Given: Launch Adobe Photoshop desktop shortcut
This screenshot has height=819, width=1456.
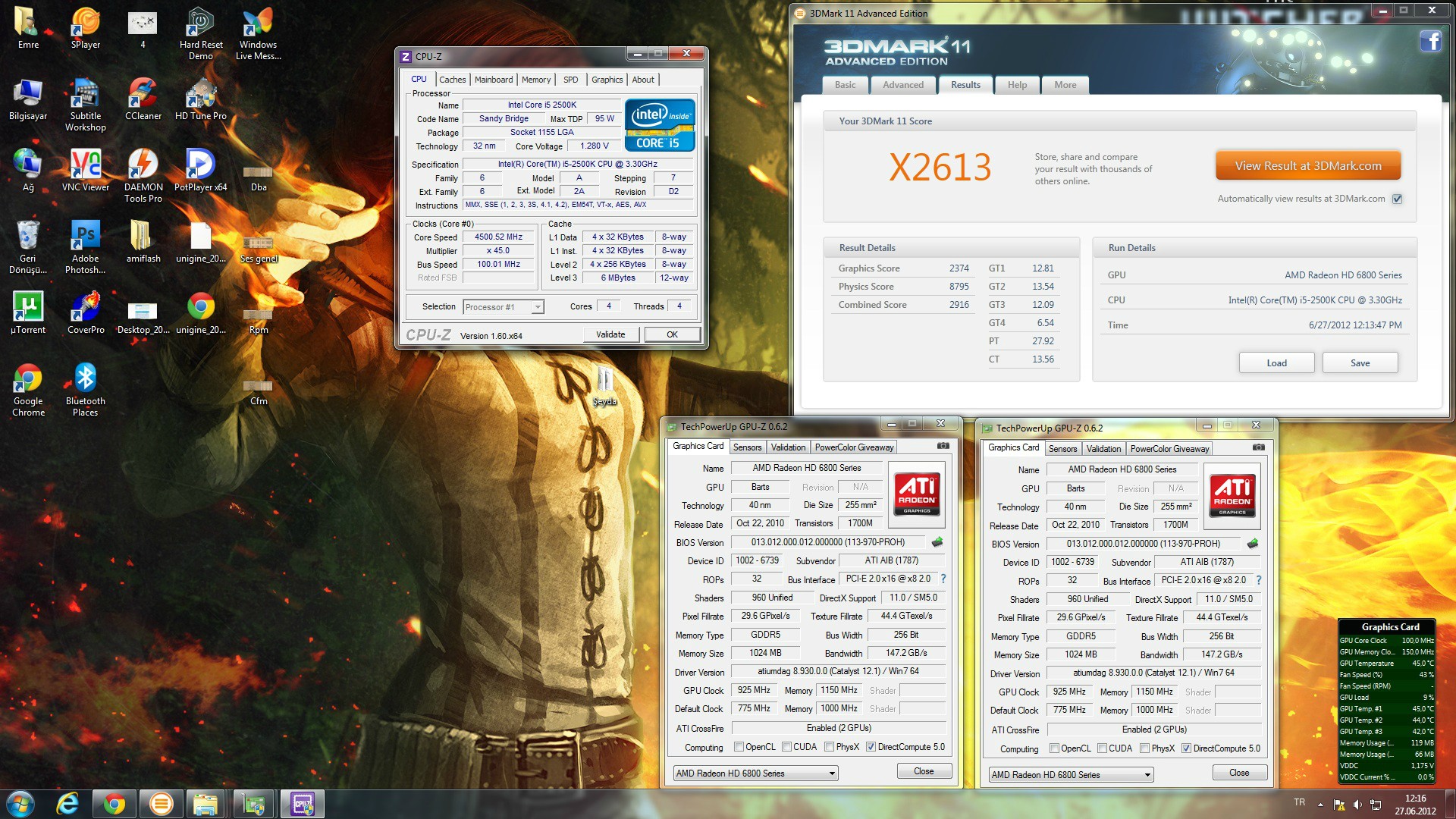Looking at the screenshot, I should coord(86,248).
